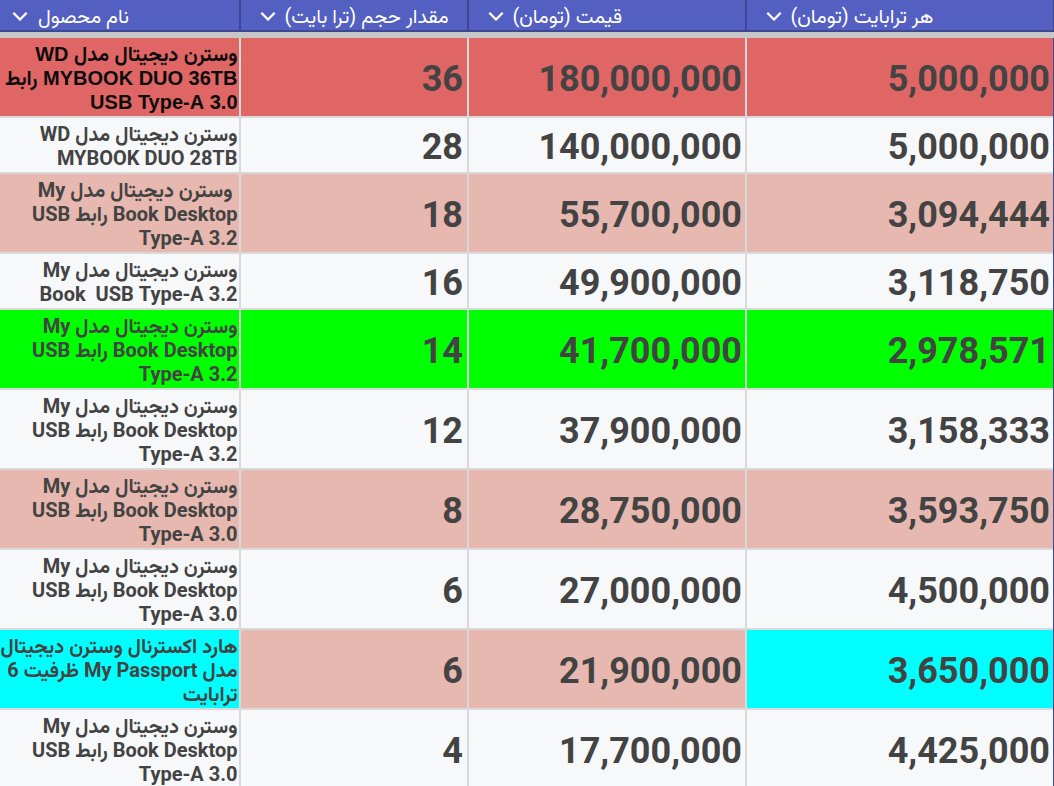Select the price cell 140,000,000

coord(607,146)
